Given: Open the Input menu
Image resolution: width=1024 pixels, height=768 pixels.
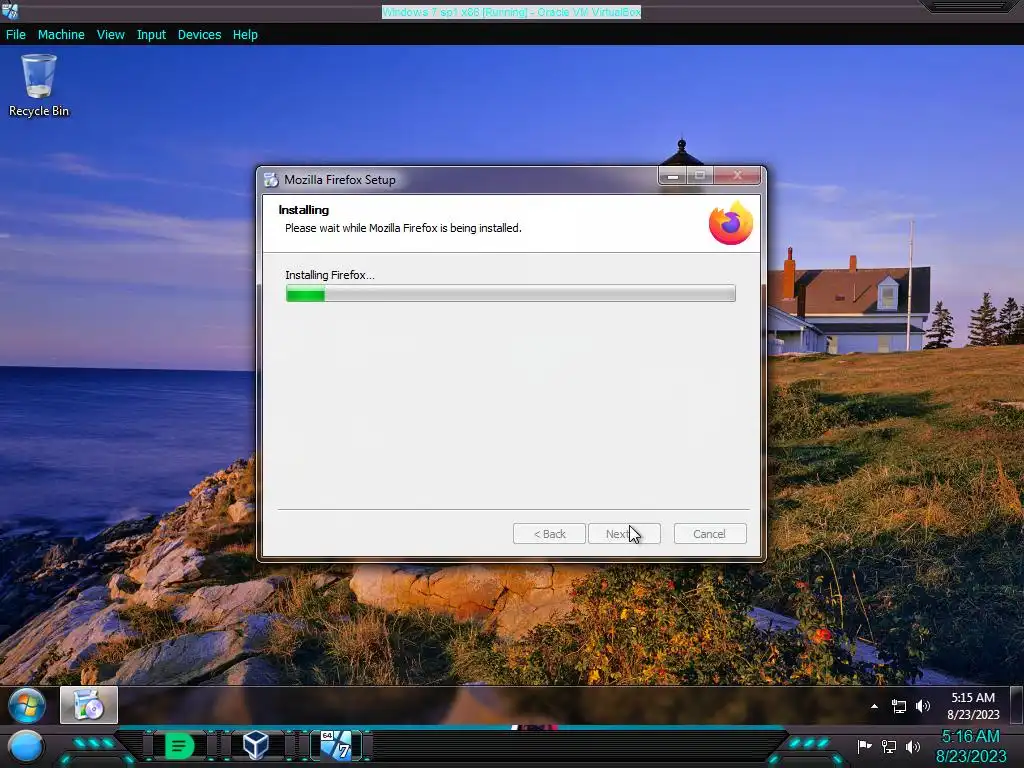Looking at the screenshot, I should point(151,35).
